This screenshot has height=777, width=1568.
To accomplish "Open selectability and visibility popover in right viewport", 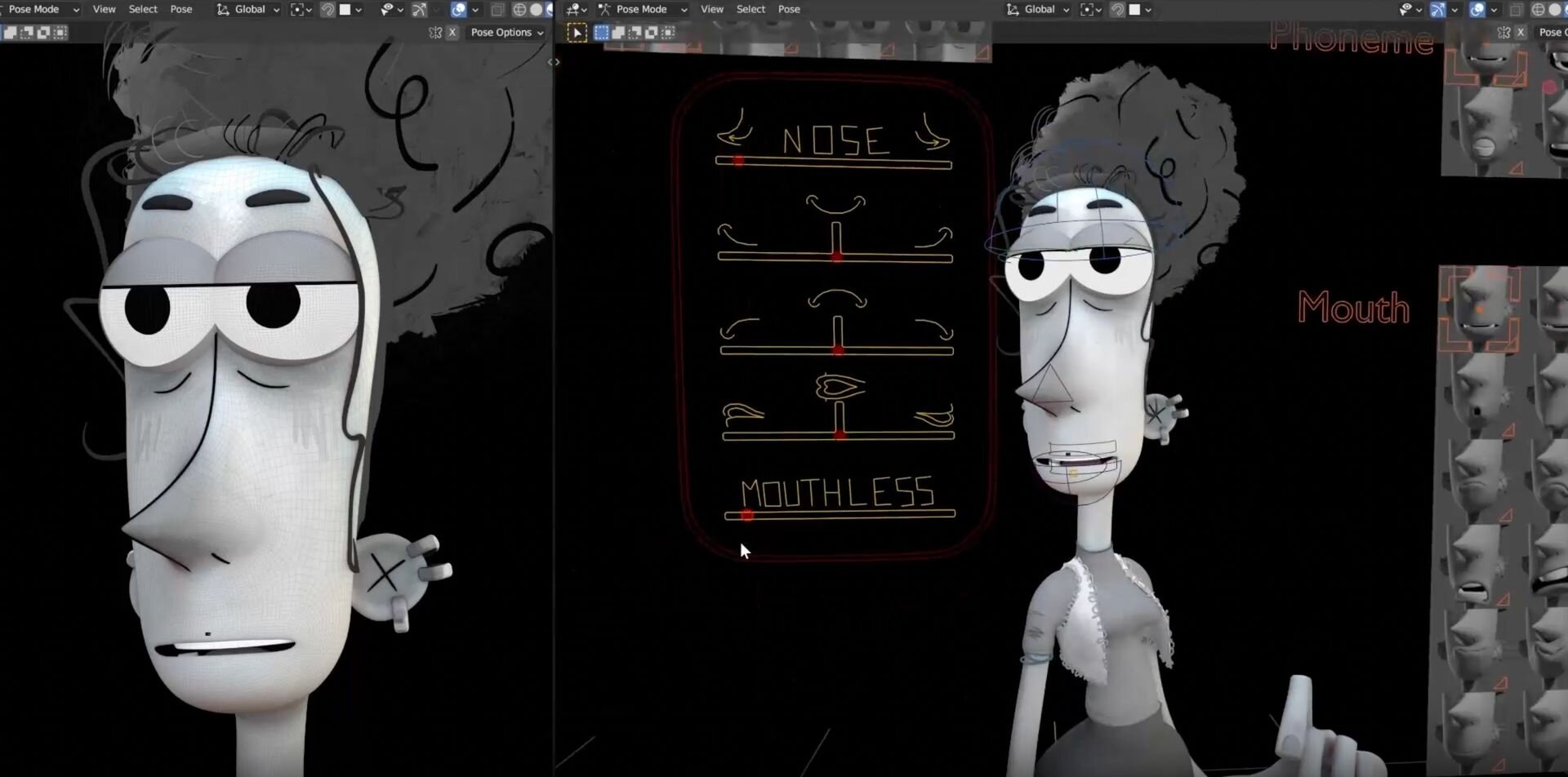I will tap(1405, 10).
